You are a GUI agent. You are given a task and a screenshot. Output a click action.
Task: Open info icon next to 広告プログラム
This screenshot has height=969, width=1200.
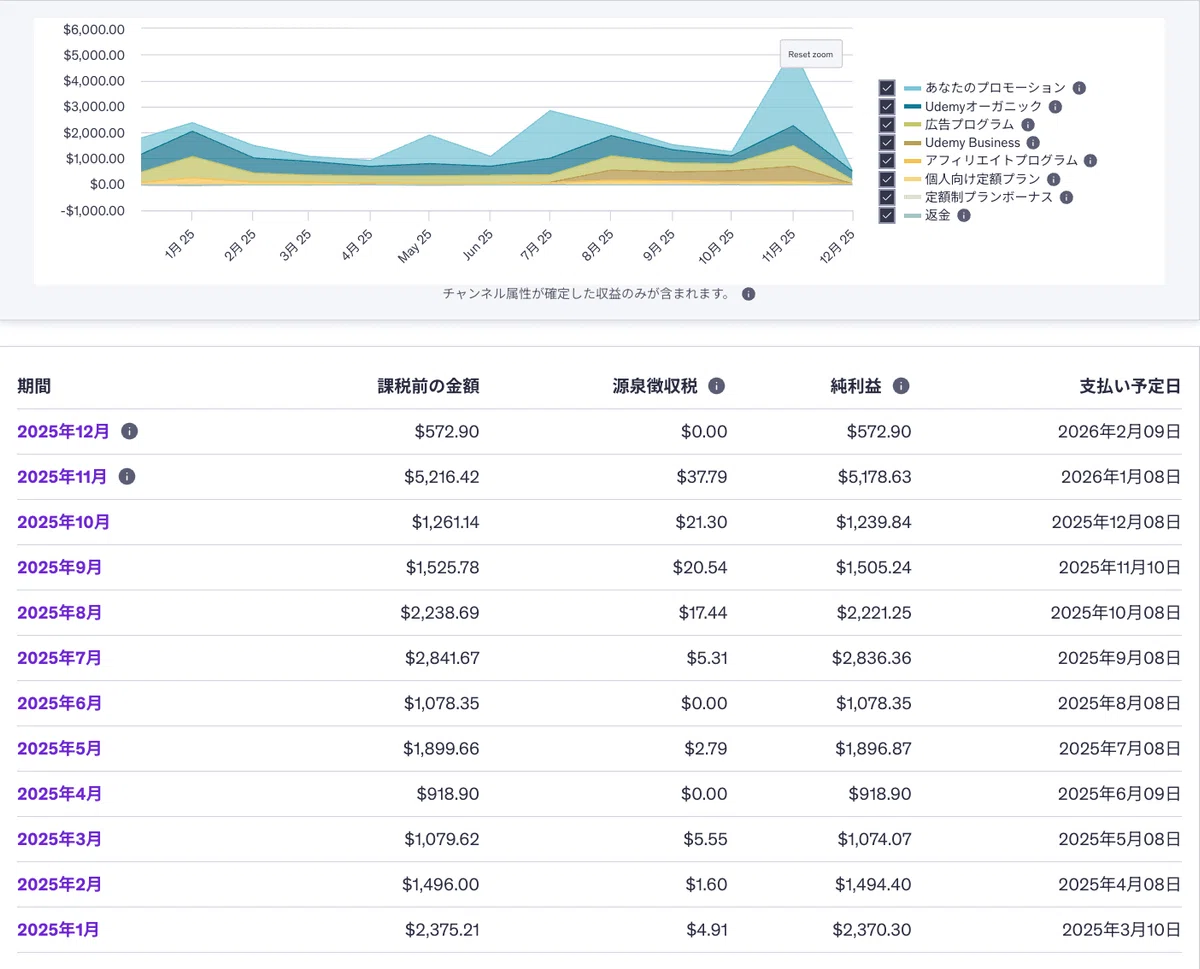1027,125
